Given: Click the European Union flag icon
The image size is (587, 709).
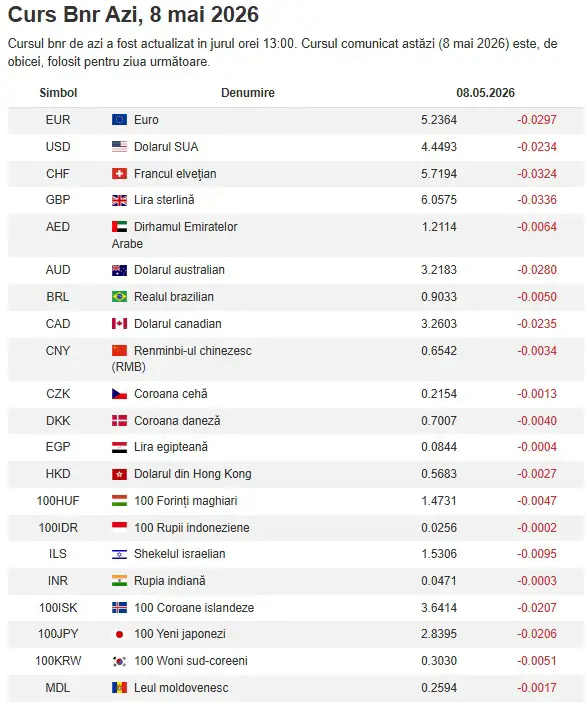Looking at the screenshot, I should (x=119, y=119).
